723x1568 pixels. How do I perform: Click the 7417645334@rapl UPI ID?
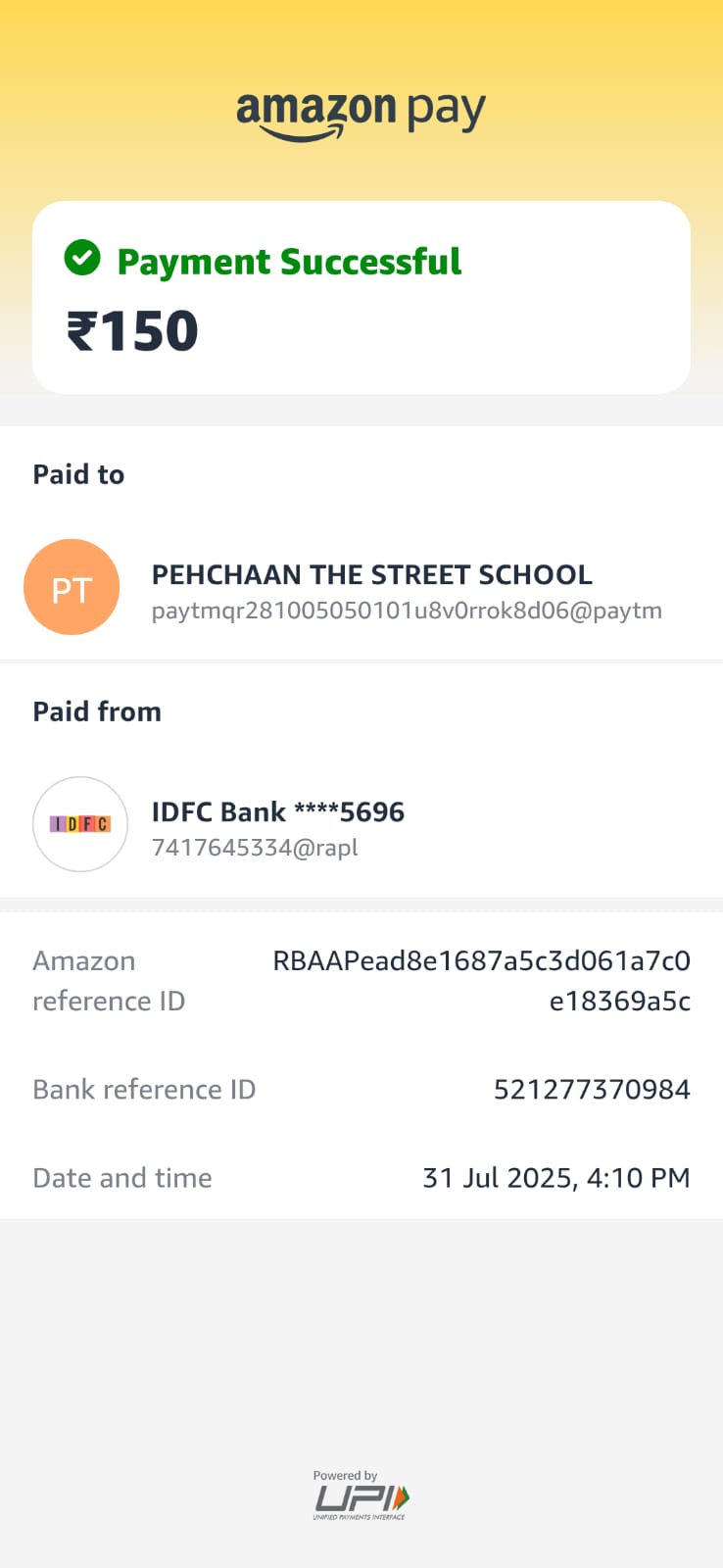[x=255, y=848]
